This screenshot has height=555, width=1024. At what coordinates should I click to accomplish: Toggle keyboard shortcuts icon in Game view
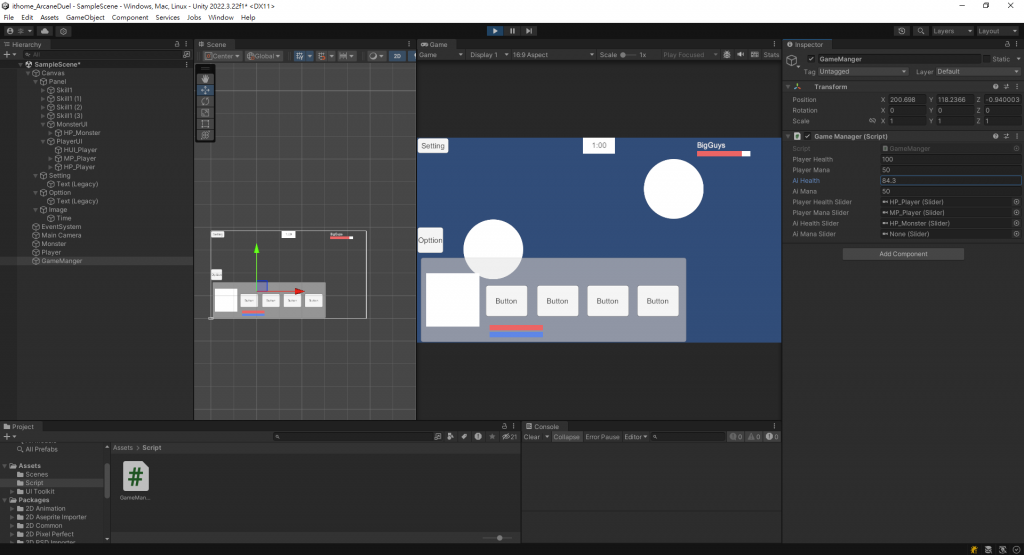point(755,55)
